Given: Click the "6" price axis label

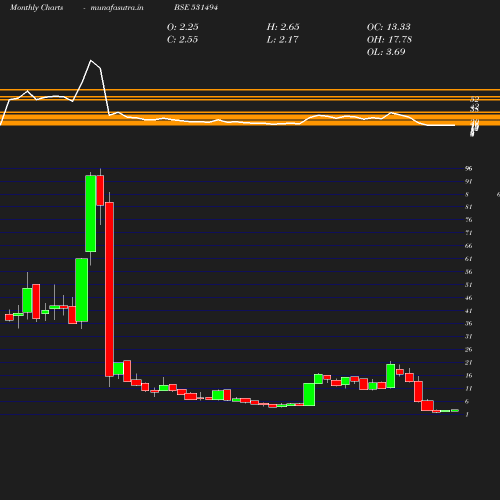Looking at the screenshot, I should tap(467, 401).
